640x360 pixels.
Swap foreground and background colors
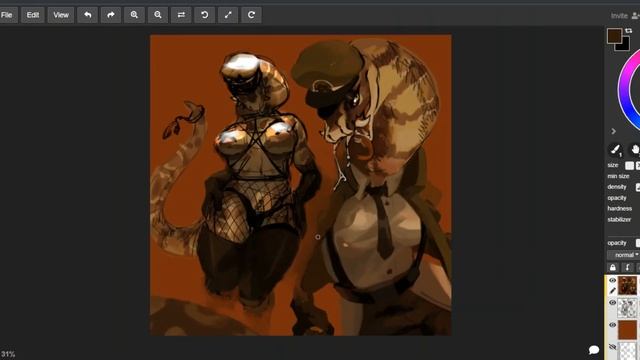pyautogui.click(x=629, y=31)
